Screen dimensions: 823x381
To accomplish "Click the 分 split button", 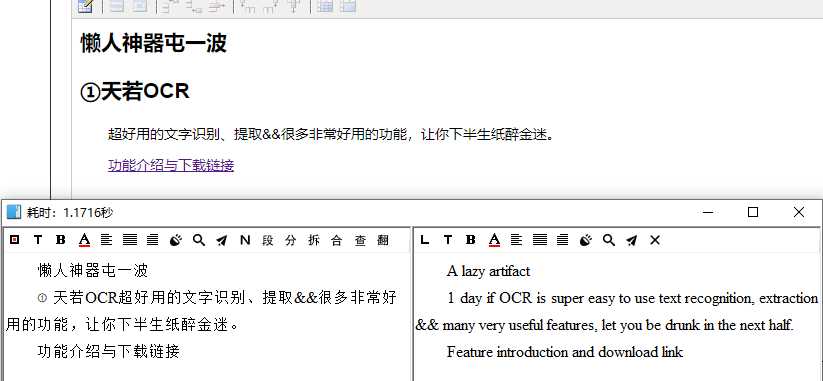I will pyautogui.click(x=291, y=240).
